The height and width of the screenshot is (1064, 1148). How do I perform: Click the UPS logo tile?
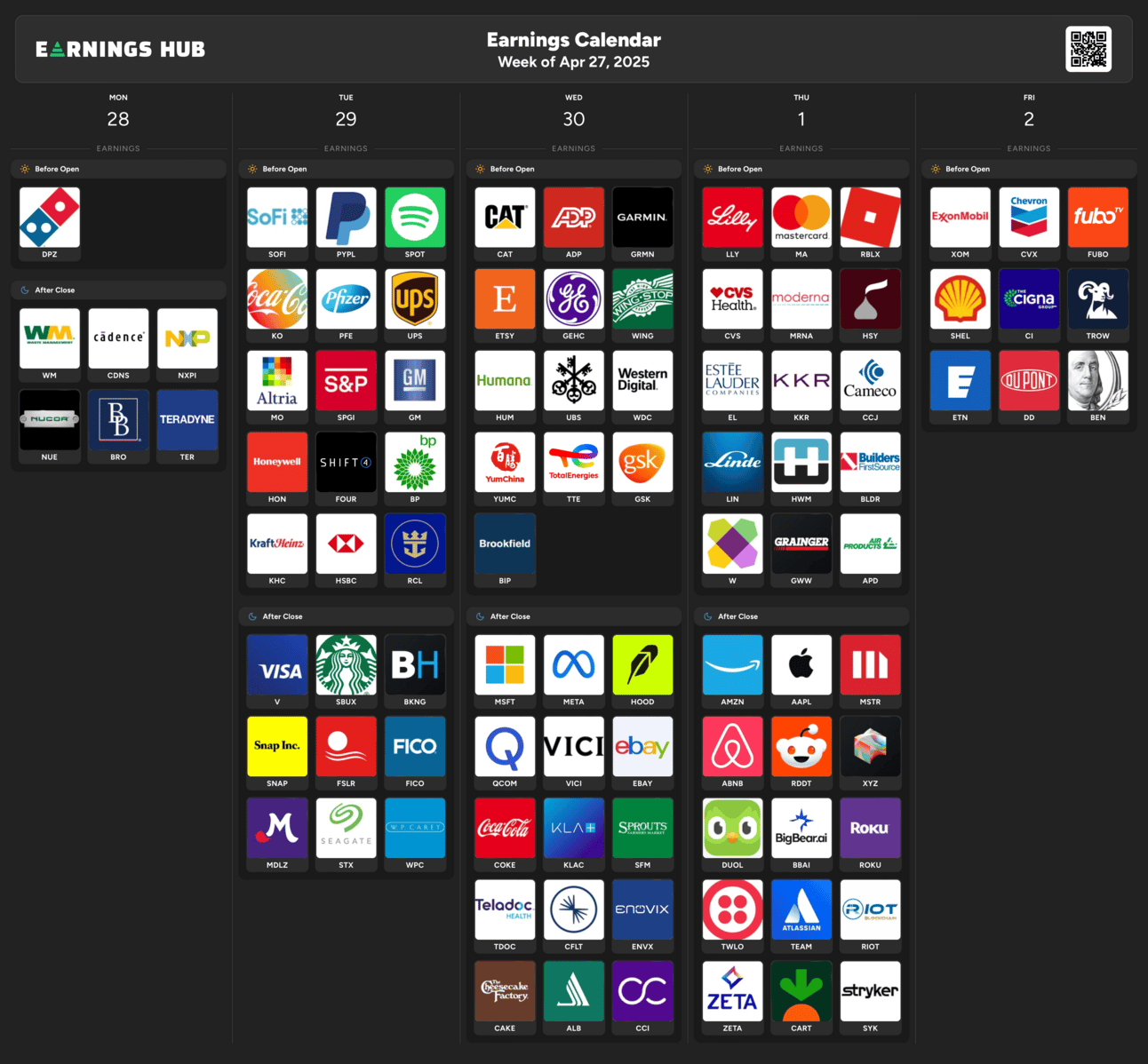tap(415, 306)
